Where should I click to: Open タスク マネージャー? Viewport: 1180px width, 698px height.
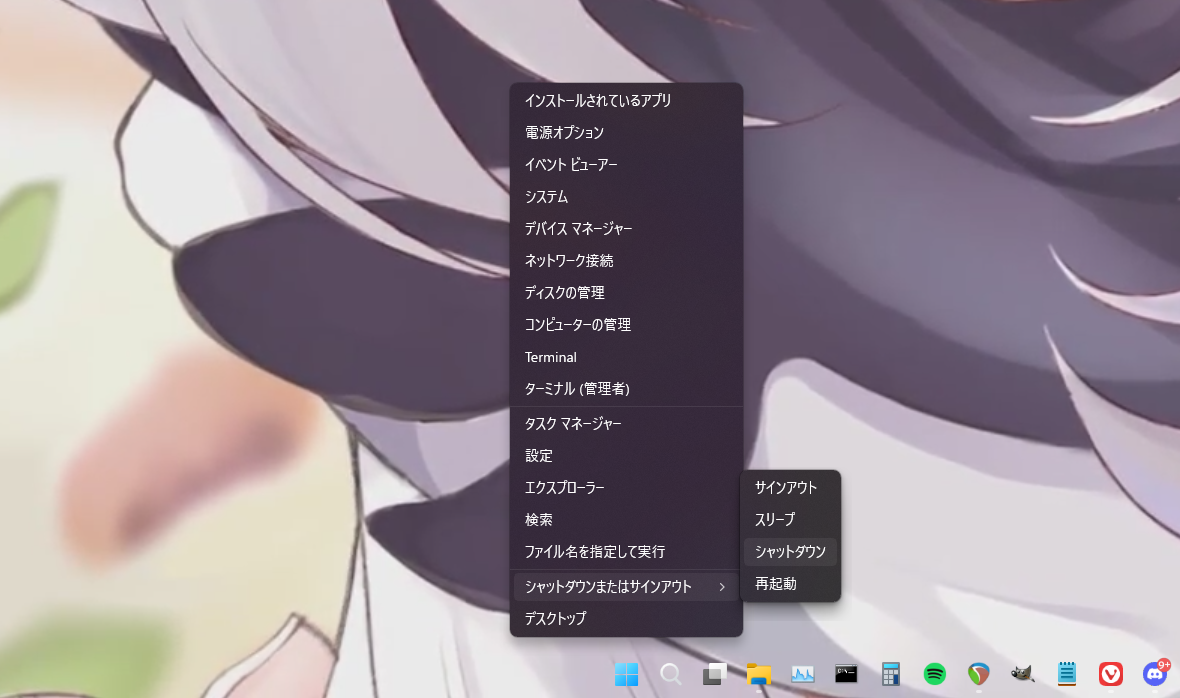pos(626,424)
